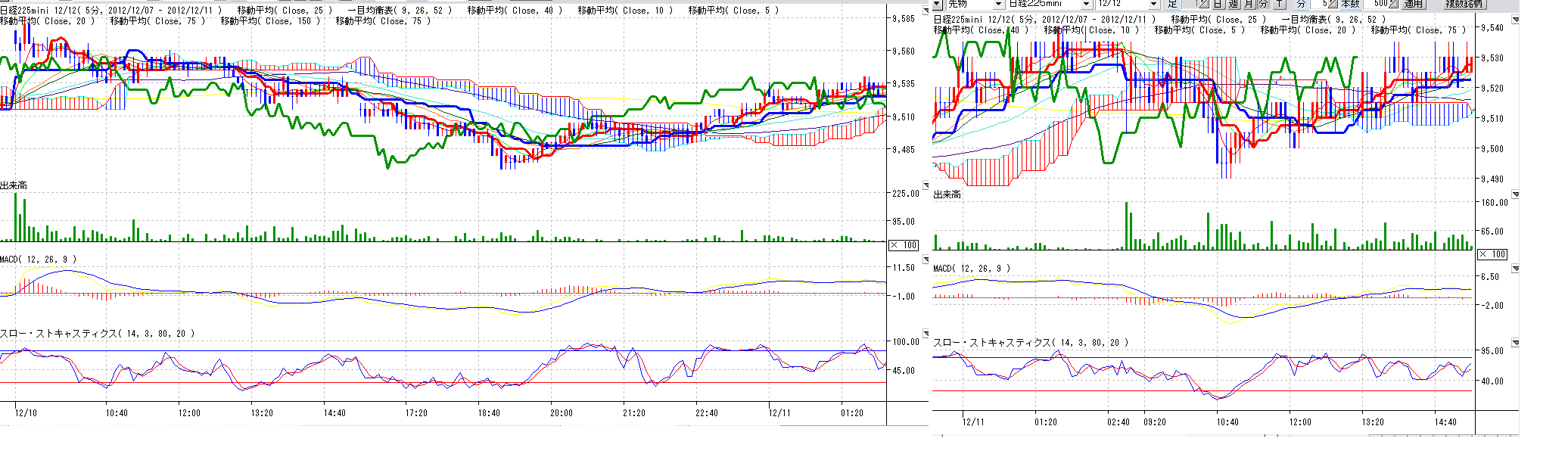Viewport: 1568px width, 451px height.
Task: Click the 01:20 time label on left chart axis
Action: 851,413
